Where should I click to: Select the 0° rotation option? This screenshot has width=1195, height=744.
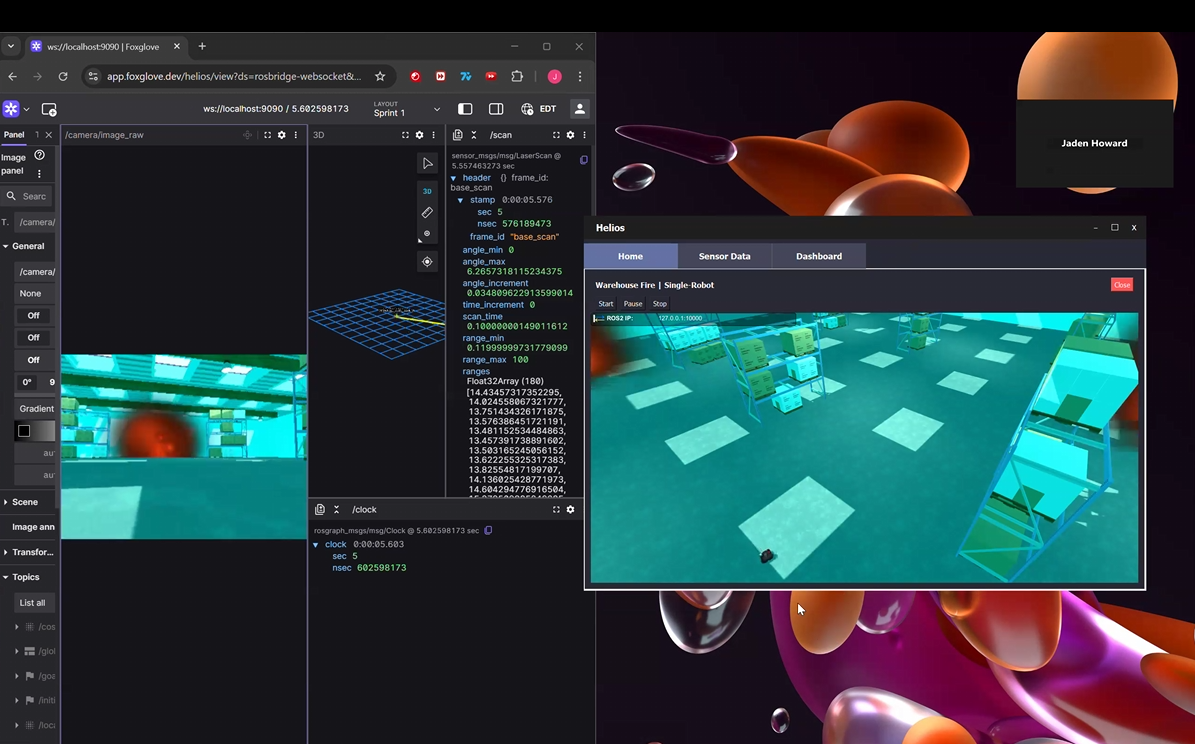27,383
